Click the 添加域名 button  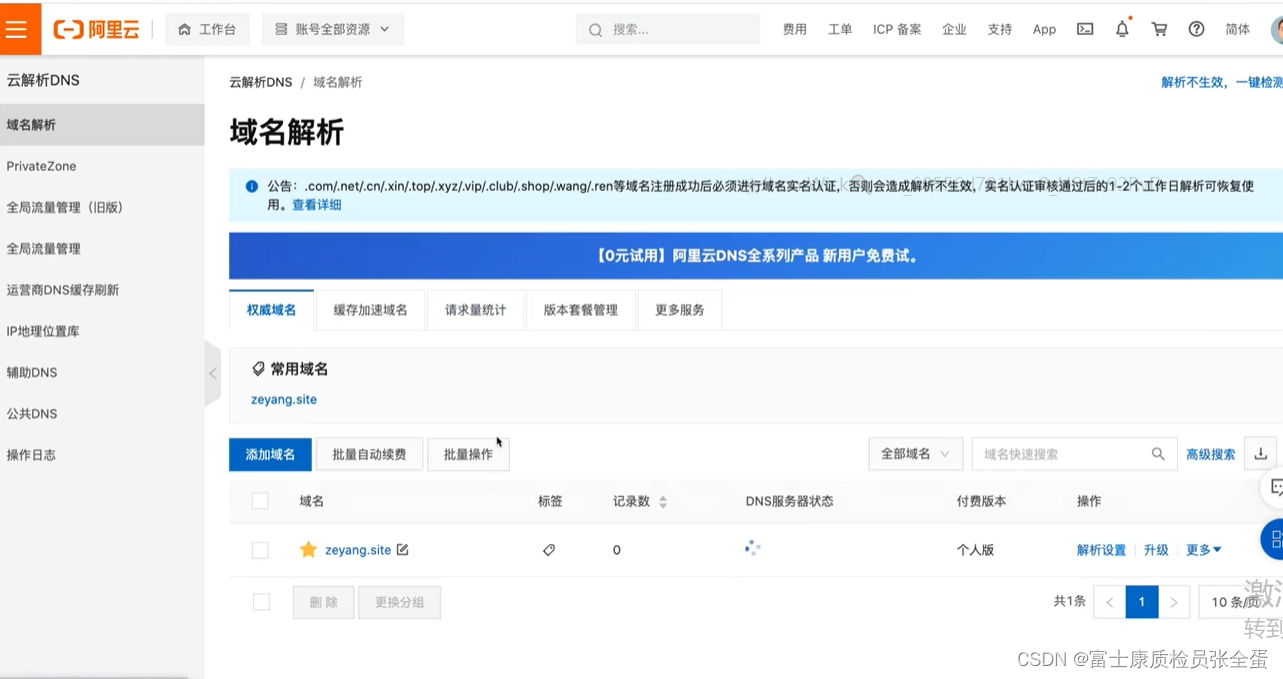click(270, 454)
